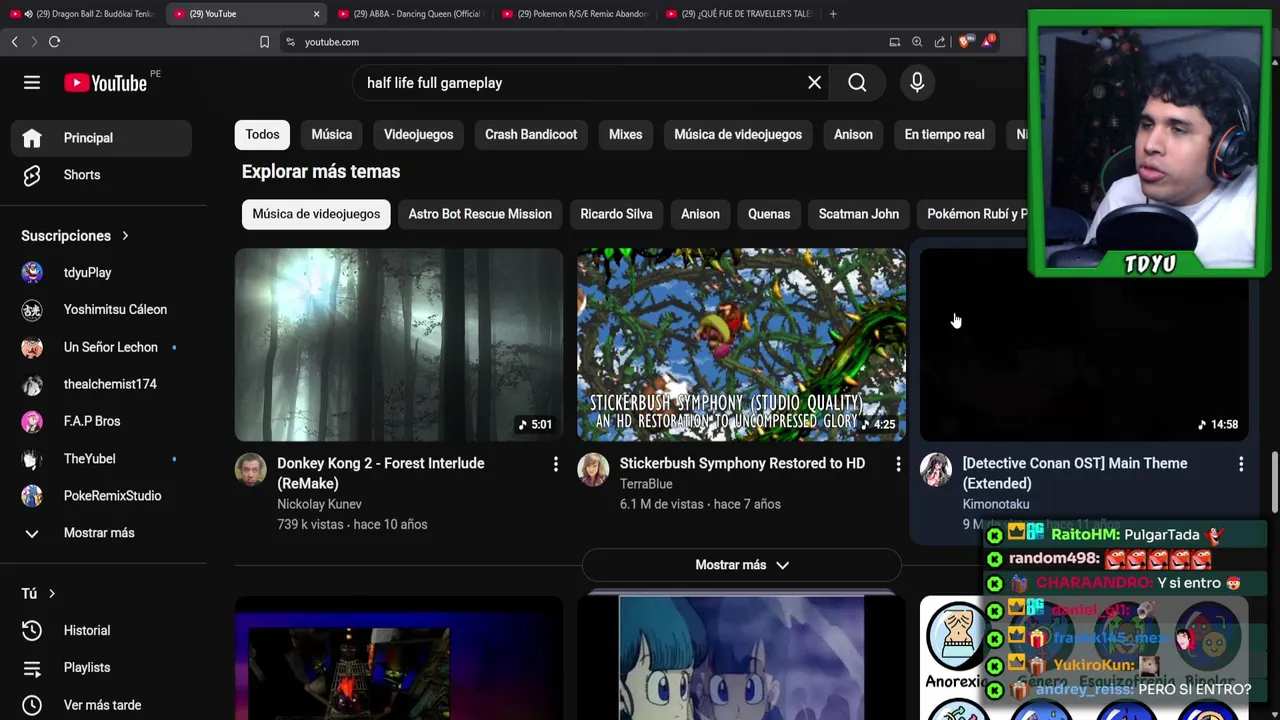Open video title Detective Conan OST Main Theme

coord(1075,474)
